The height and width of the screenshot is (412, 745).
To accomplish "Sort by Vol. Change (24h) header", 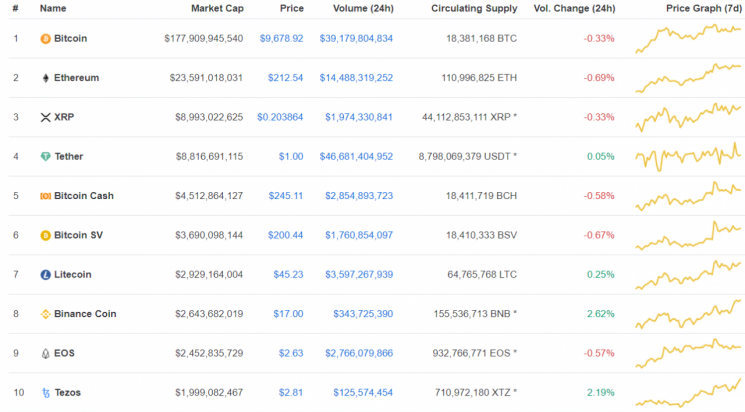I will [574, 9].
